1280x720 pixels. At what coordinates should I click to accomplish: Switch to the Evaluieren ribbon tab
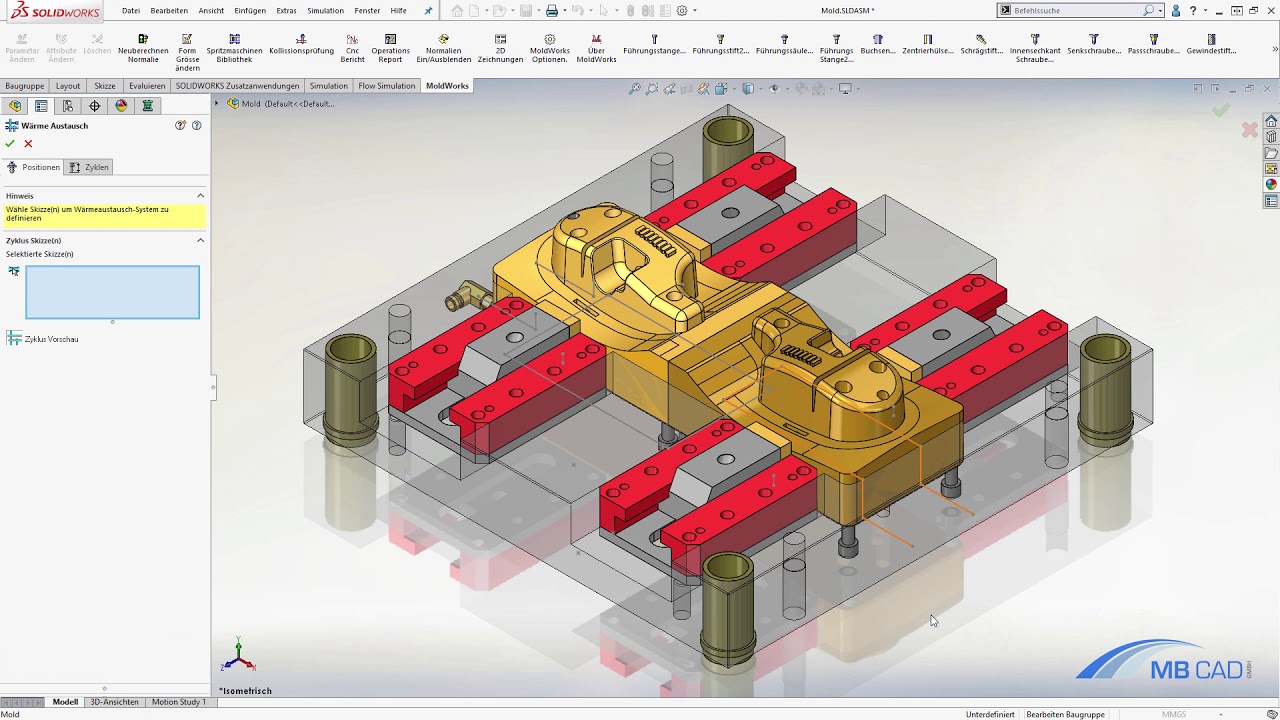tap(147, 86)
